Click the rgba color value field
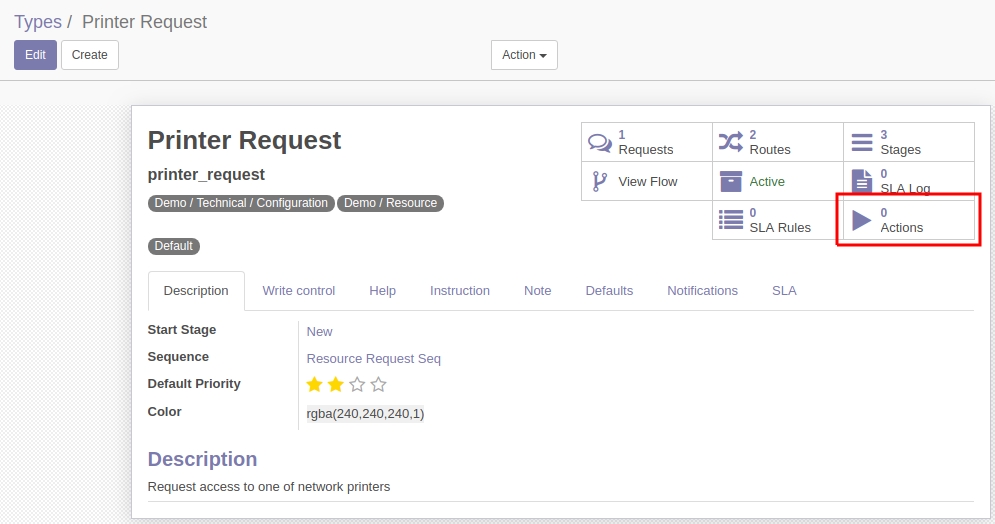 point(365,414)
